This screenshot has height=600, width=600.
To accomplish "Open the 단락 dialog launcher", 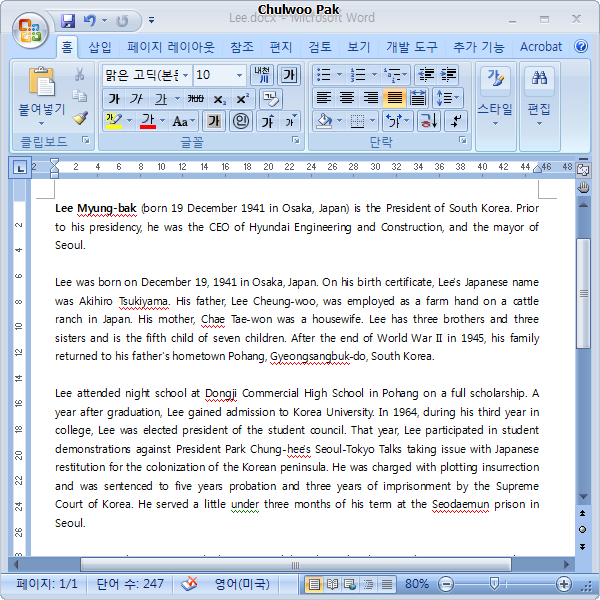I will [463, 140].
